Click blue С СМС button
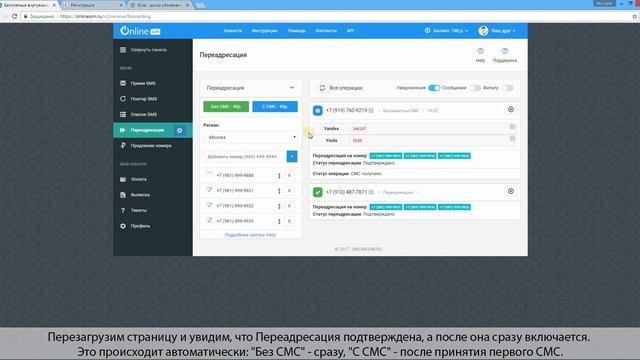Screen dimensions: 640x360 coord(275,107)
